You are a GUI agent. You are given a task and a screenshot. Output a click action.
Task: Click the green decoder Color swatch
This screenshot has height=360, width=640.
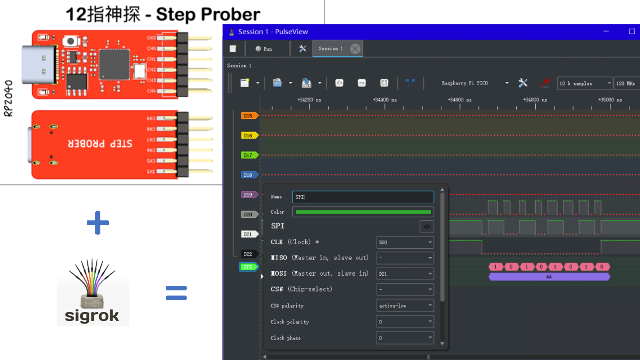pos(363,212)
